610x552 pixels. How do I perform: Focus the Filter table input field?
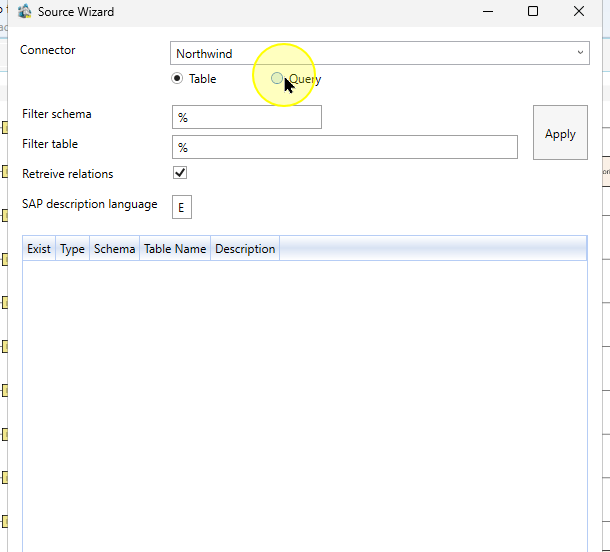(345, 147)
